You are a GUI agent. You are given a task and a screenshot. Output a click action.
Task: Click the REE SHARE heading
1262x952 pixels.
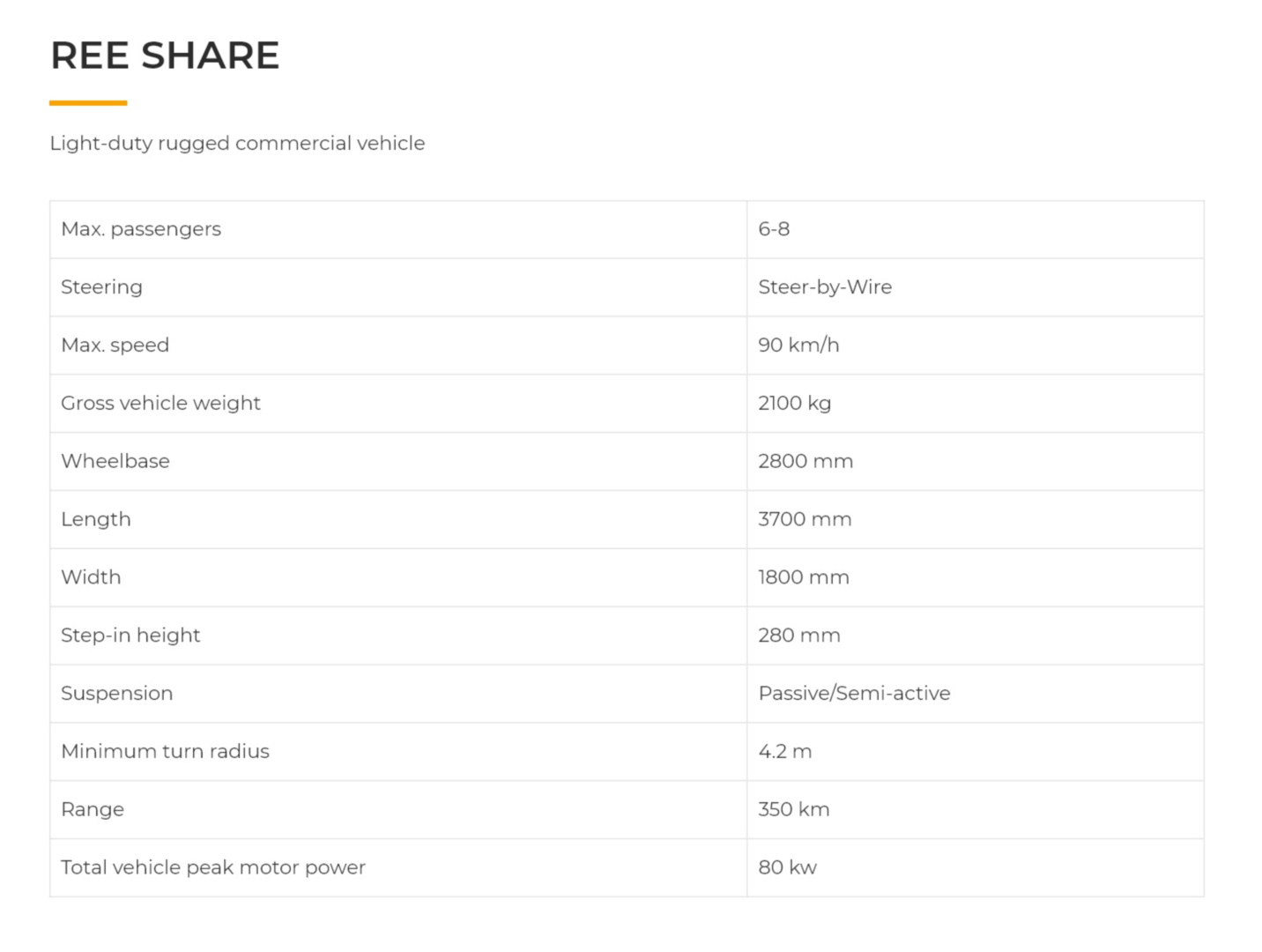coord(165,56)
